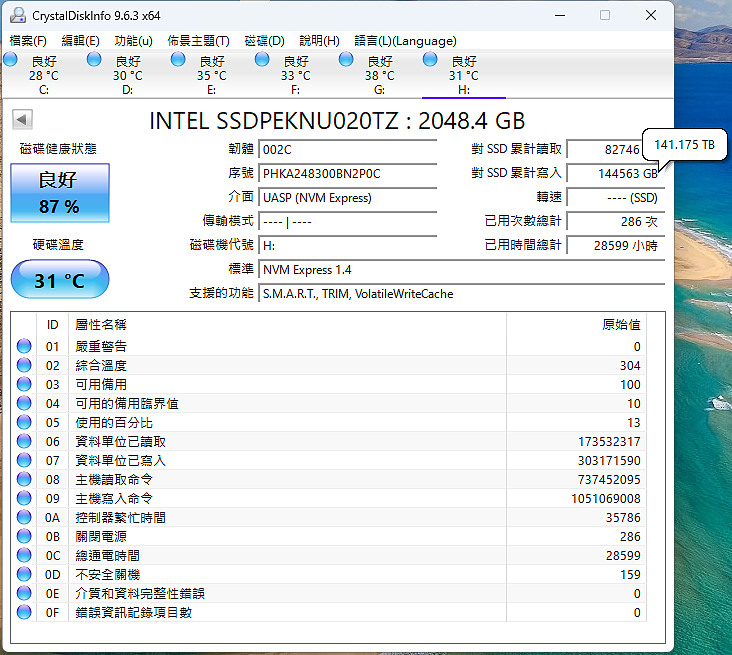The height and width of the screenshot is (655, 732).
Task: Click the rotation rate field ---- (SSD)
Action: [615, 197]
